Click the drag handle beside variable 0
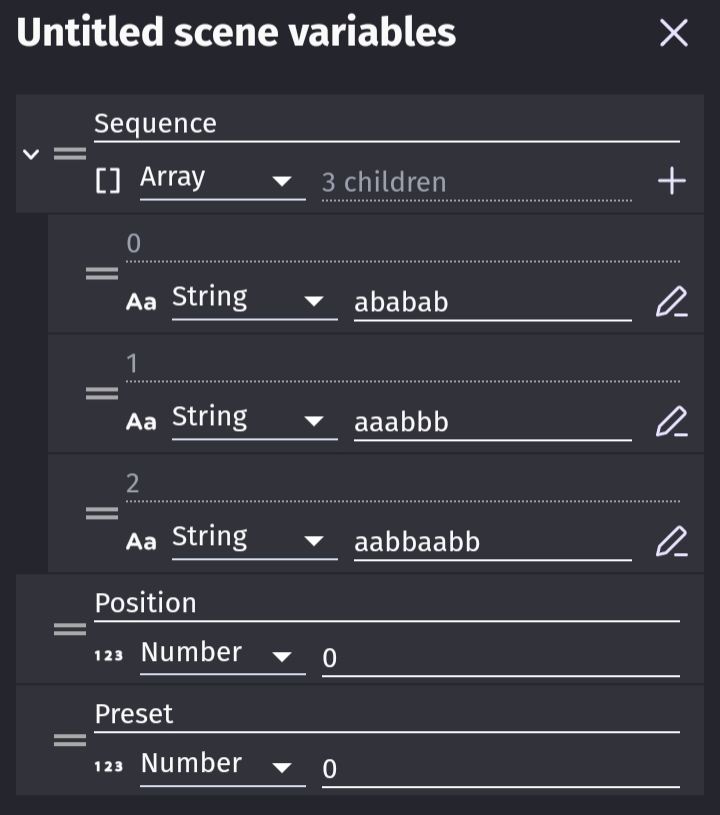This screenshot has width=720, height=815. coord(101,272)
